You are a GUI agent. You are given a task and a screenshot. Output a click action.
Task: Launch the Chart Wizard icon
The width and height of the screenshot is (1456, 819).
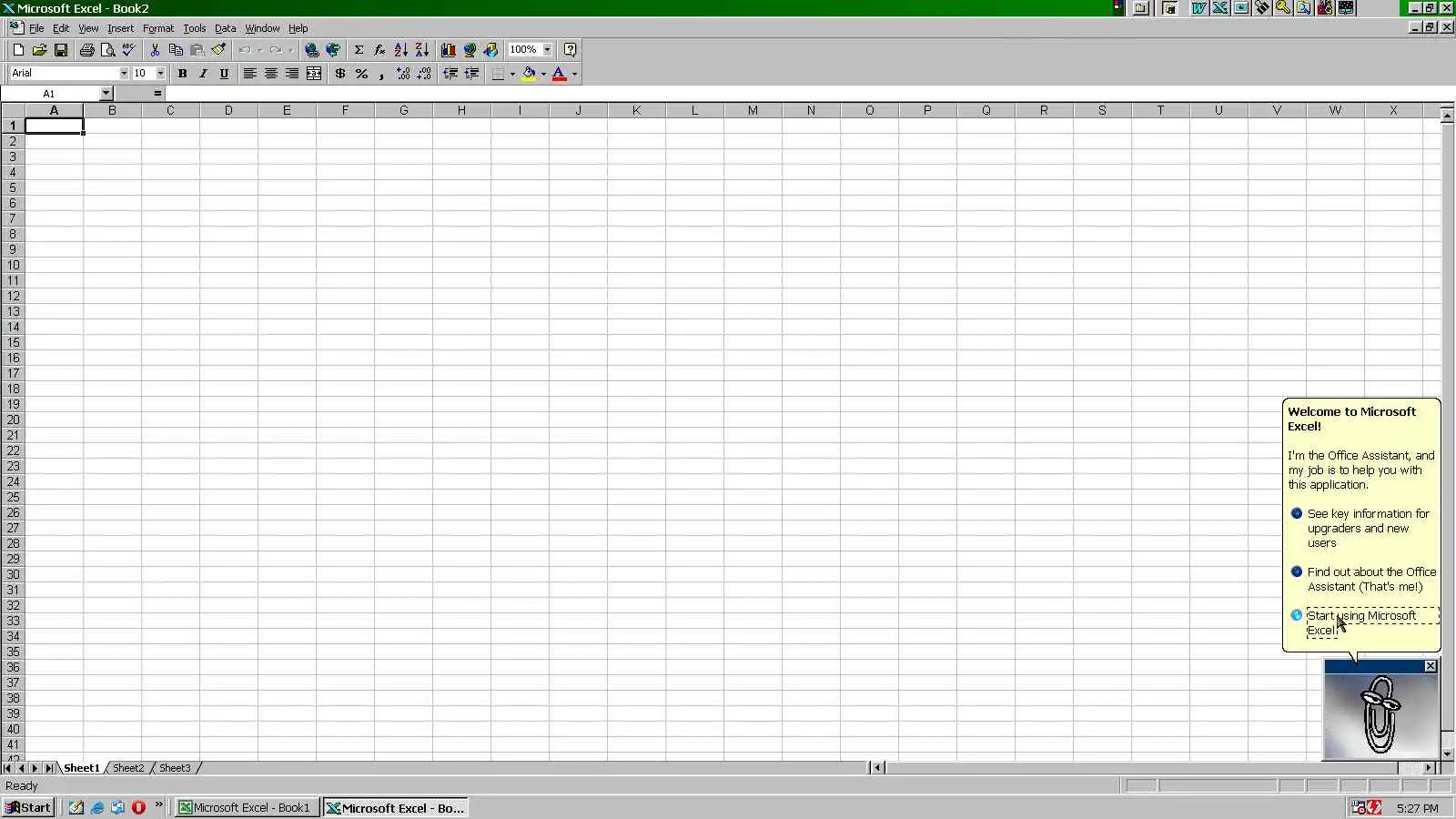[448, 50]
